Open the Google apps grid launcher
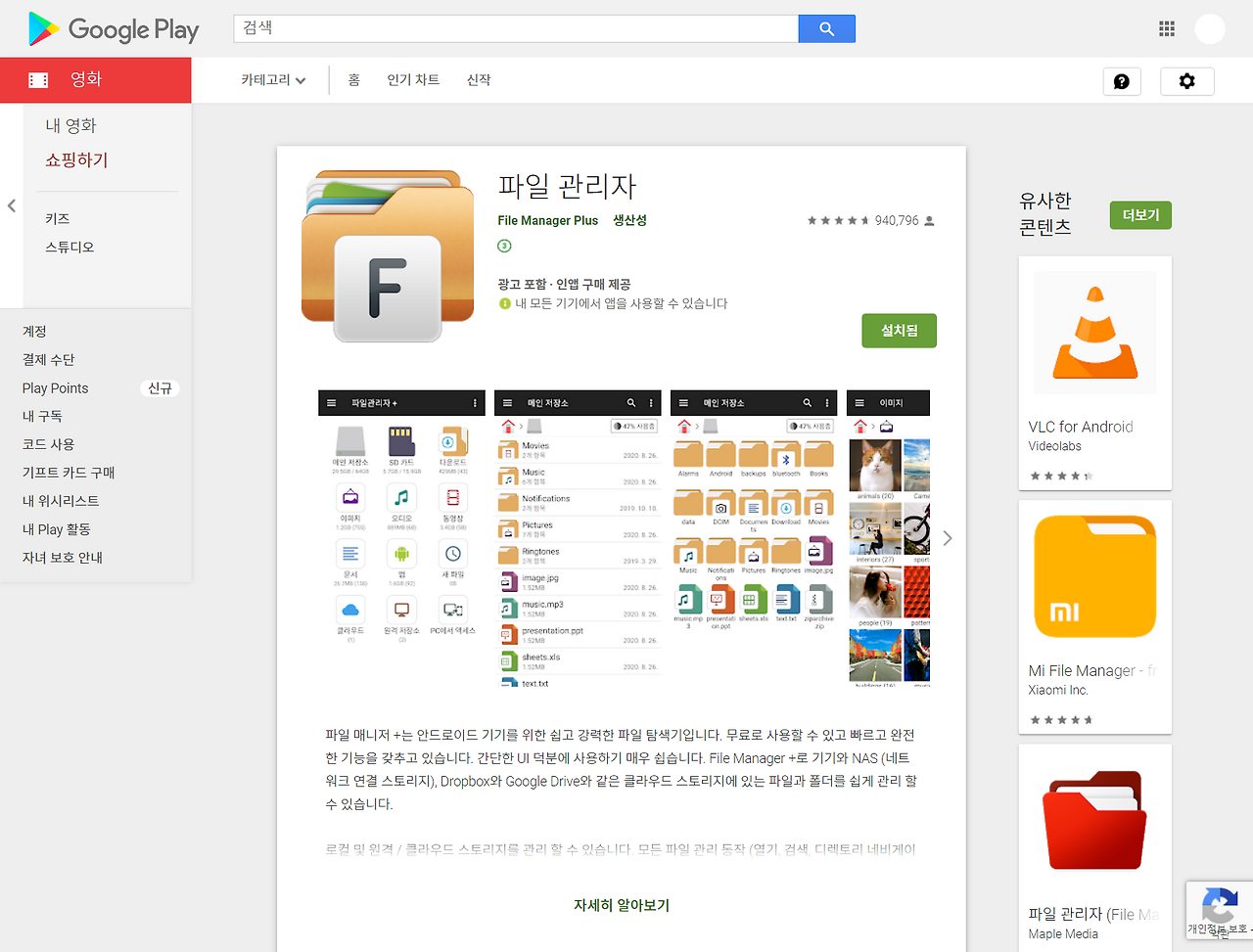 click(x=1167, y=28)
